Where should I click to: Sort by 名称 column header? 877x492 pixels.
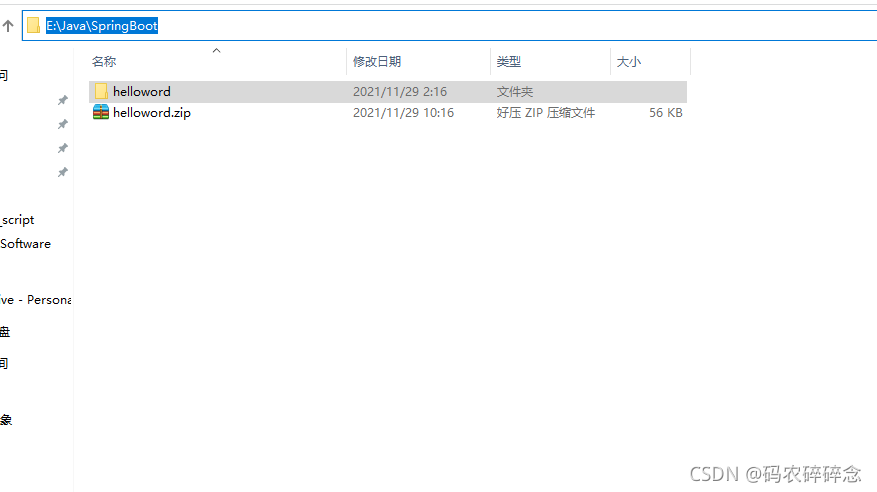coord(104,62)
